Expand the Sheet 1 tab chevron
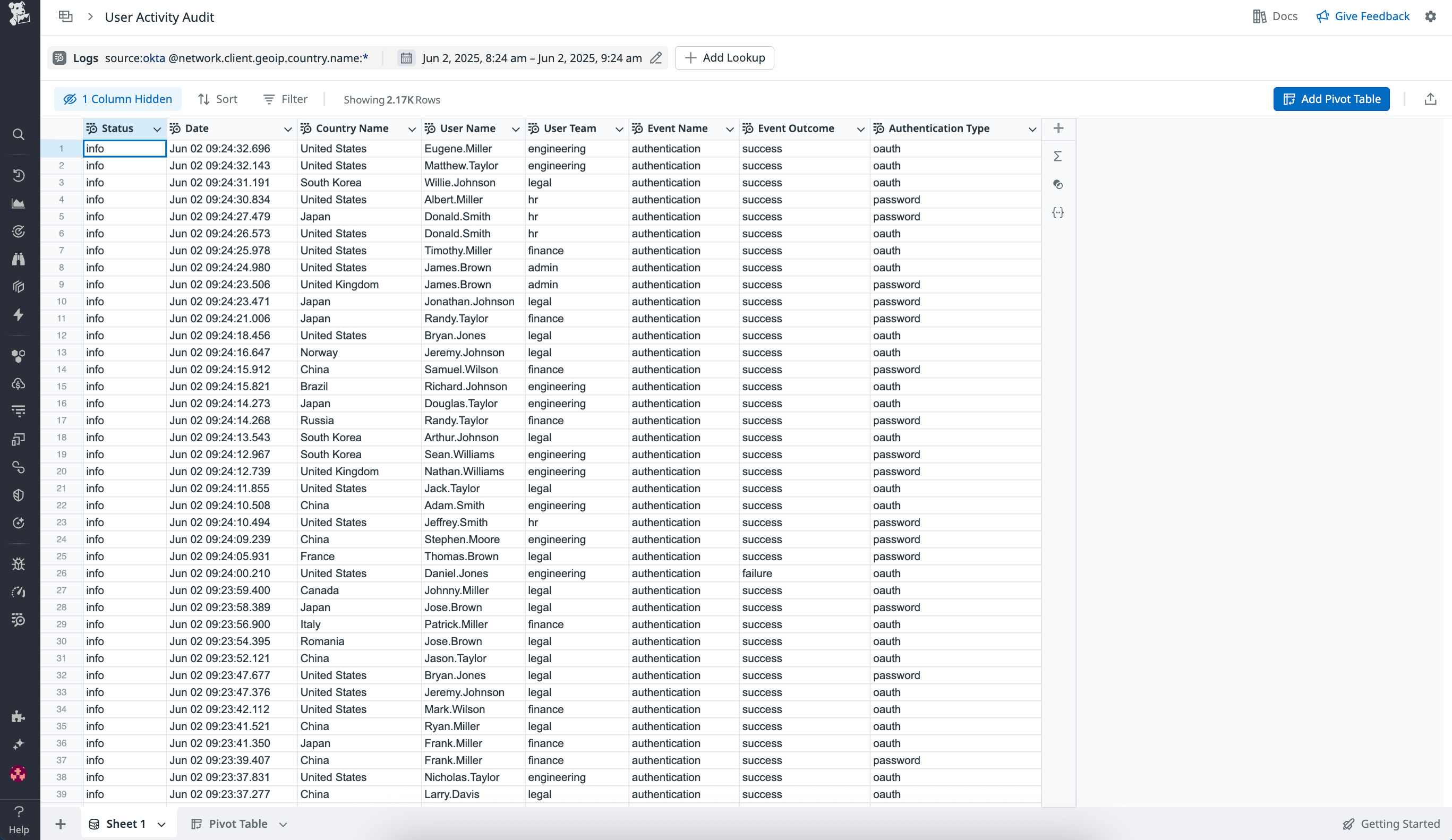The image size is (1452, 840). click(x=160, y=824)
